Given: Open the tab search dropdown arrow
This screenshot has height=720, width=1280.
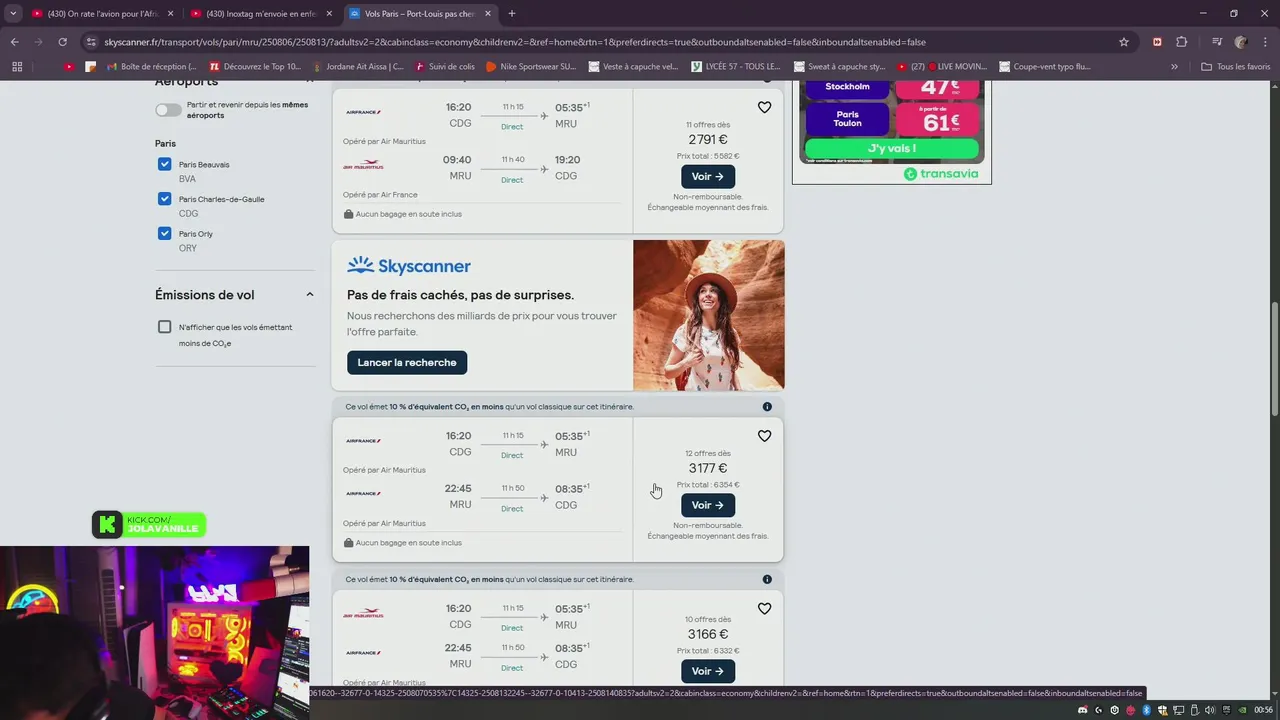Looking at the screenshot, I should pyautogui.click(x=13, y=14).
